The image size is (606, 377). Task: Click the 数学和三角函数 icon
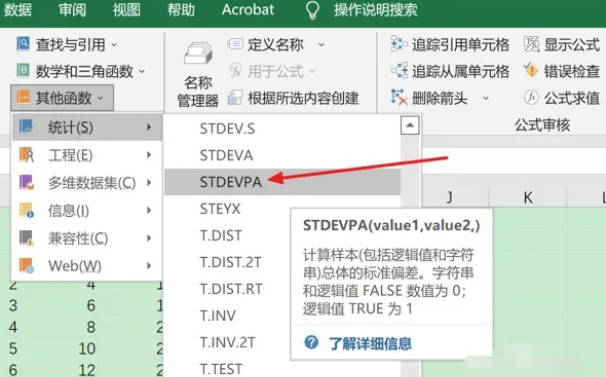[23, 71]
